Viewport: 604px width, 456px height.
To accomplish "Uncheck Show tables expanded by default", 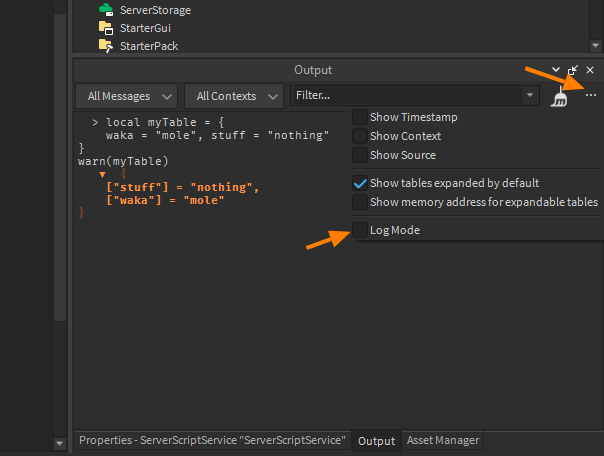I will [x=360, y=183].
